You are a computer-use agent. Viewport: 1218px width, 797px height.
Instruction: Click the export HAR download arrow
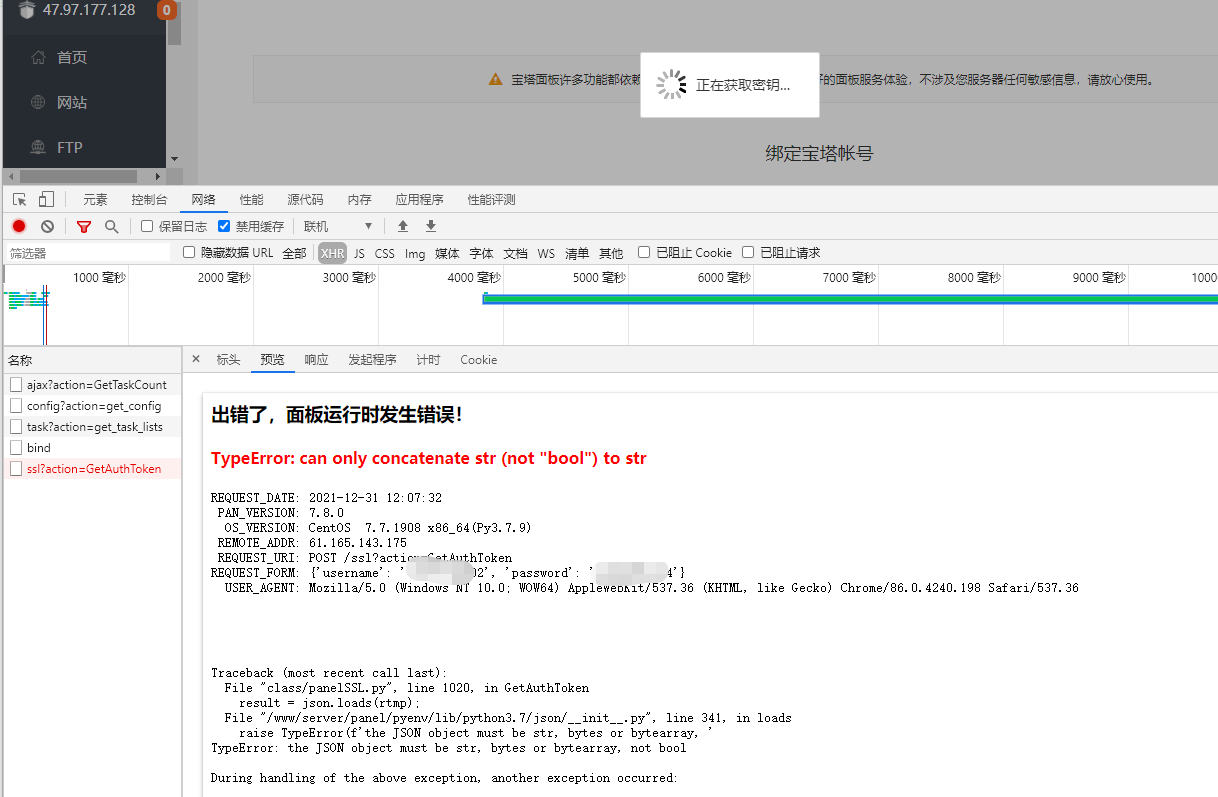point(431,227)
